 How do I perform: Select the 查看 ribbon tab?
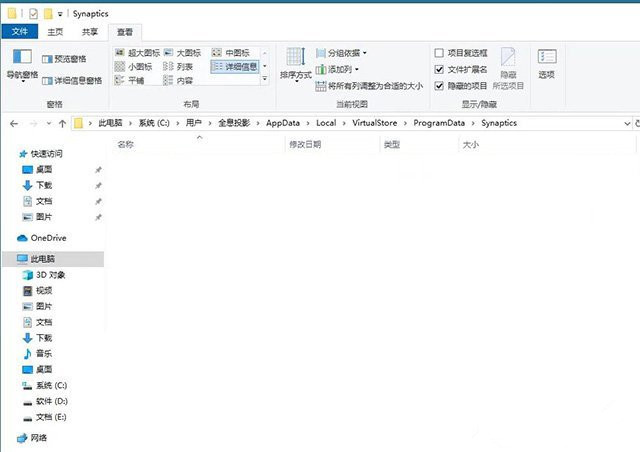tap(125, 32)
